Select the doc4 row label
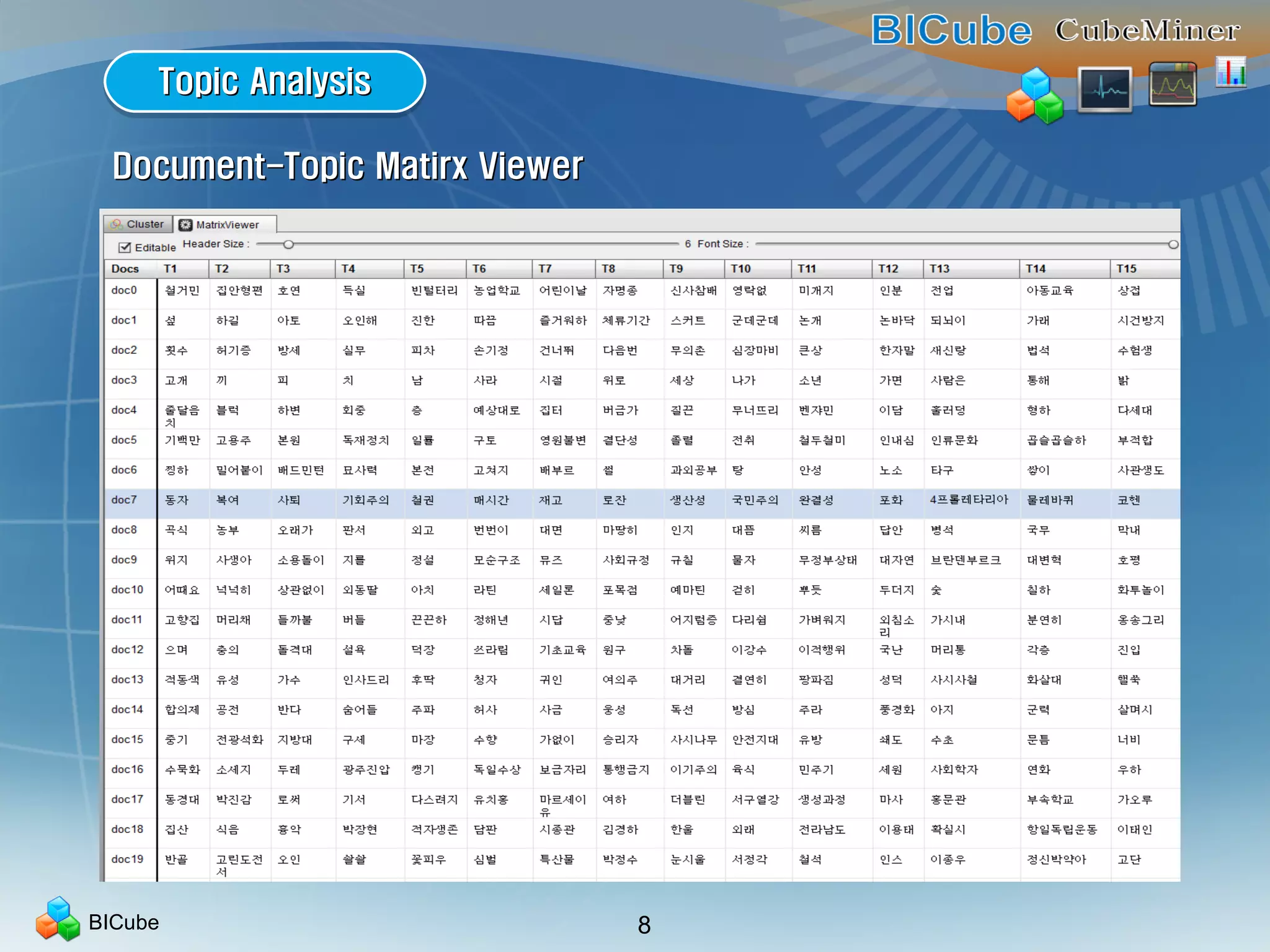This screenshot has height=952, width=1270. click(x=124, y=410)
